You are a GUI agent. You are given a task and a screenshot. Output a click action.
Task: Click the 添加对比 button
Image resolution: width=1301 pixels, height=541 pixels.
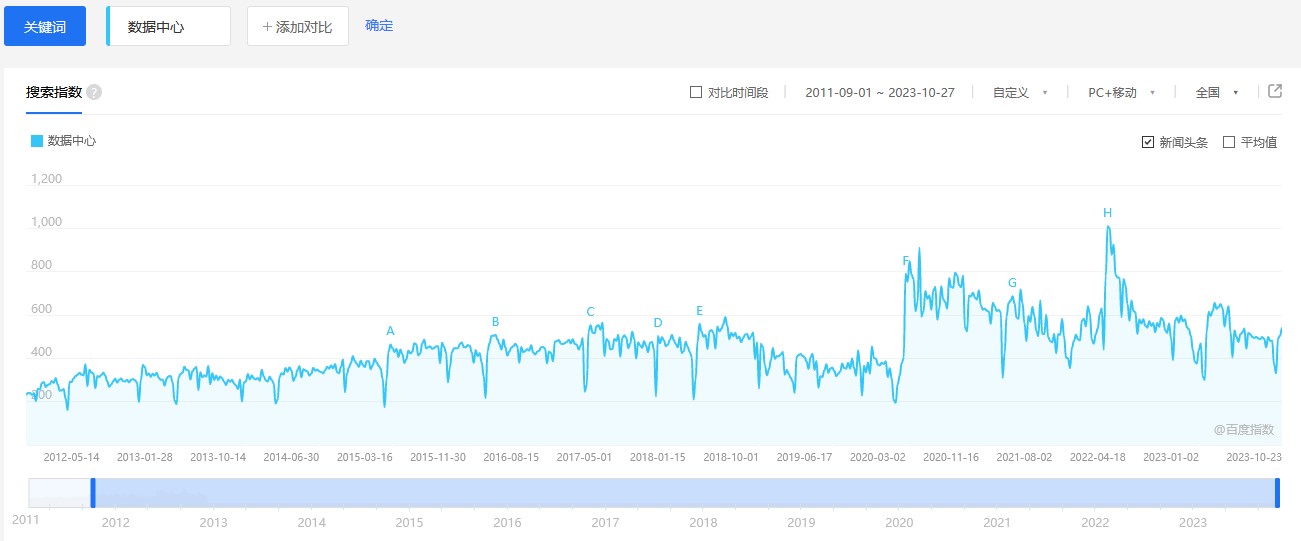pyautogui.click(x=298, y=26)
